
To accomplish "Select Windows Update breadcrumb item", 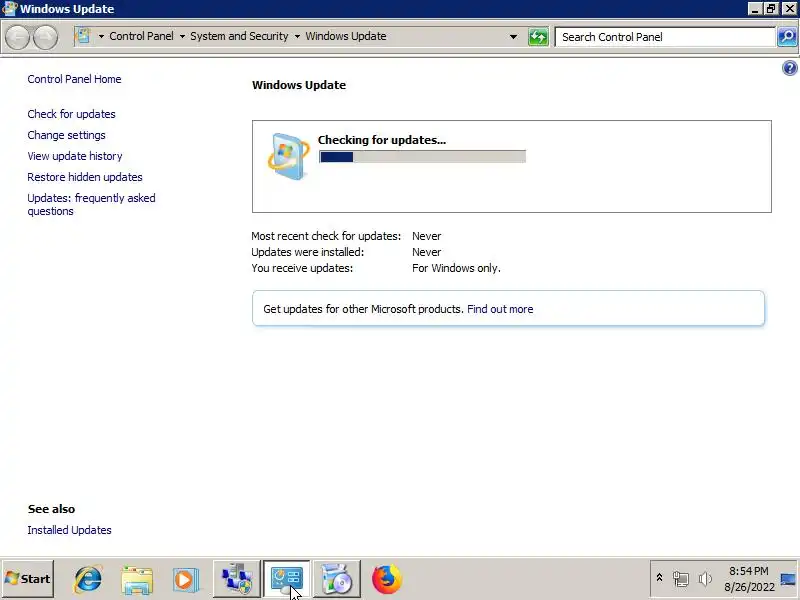I will tap(346, 36).
